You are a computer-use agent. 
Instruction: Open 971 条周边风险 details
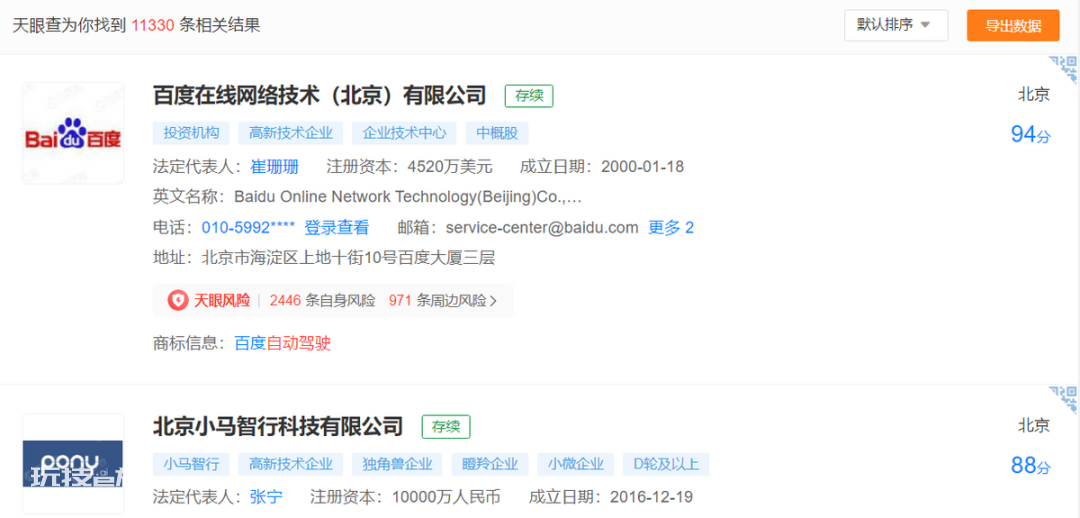[x=437, y=300]
